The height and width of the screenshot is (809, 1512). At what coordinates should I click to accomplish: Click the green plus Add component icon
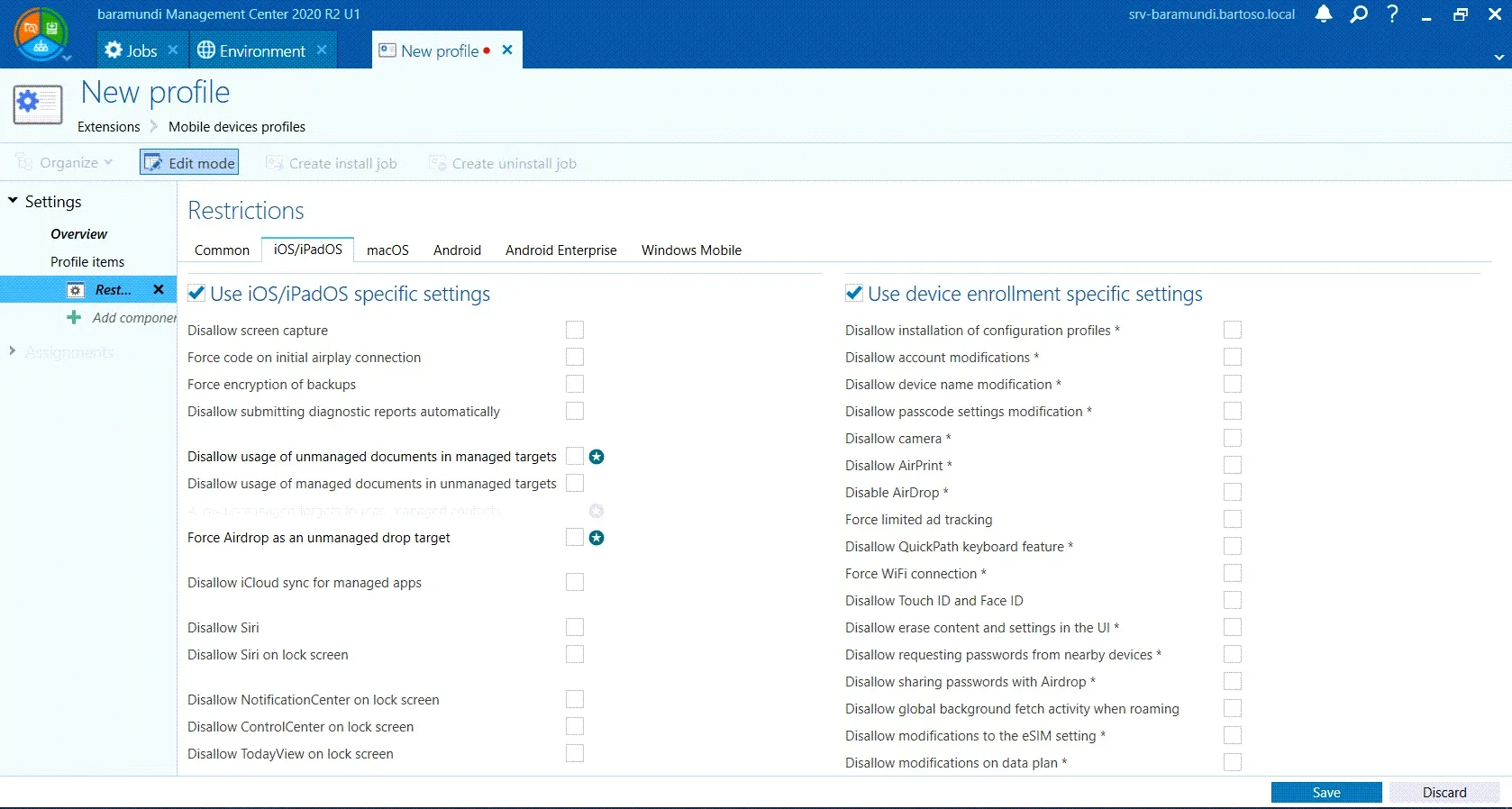[74, 317]
